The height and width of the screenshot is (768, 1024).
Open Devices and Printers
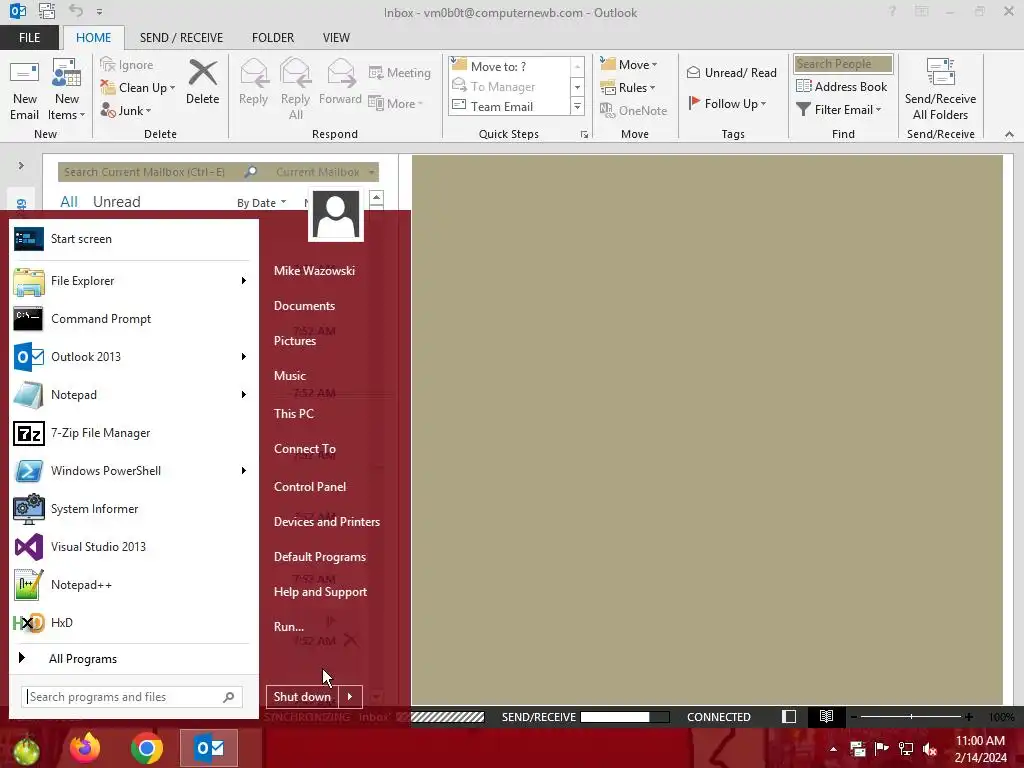pyautogui.click(x=327, y=522)
